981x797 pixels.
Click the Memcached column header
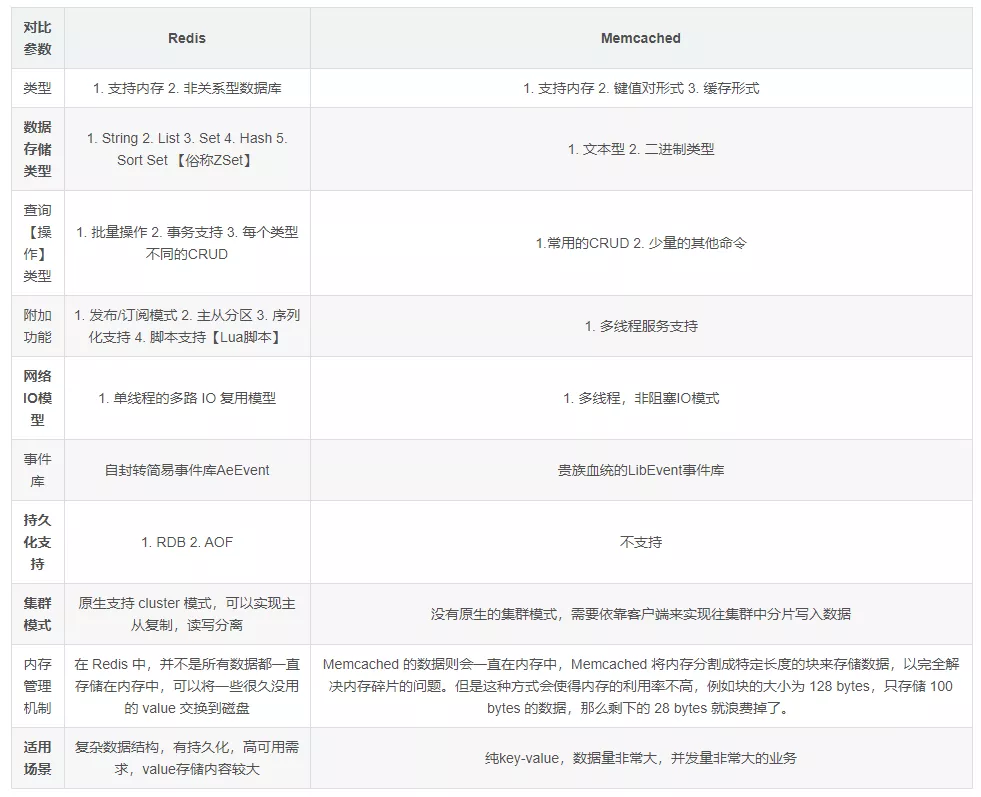pyautogui.click(x=641, y=38)
